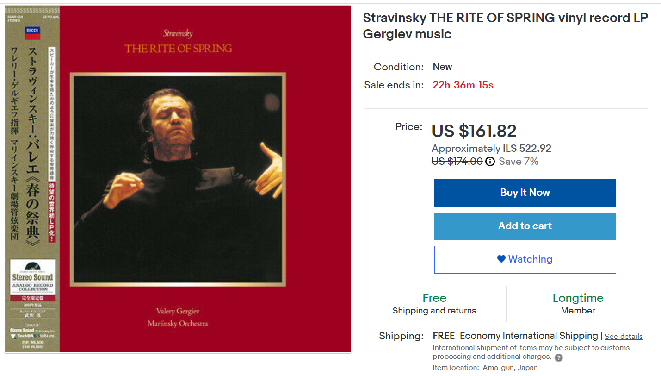Click the US $161.82 price text

[474, 131]
